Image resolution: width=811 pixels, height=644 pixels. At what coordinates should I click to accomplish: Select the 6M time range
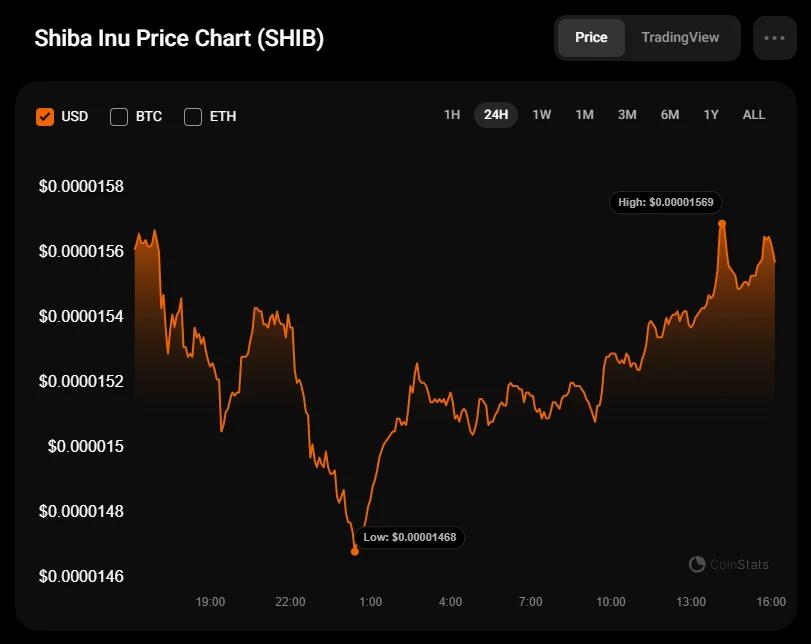[x=670, y=115]
